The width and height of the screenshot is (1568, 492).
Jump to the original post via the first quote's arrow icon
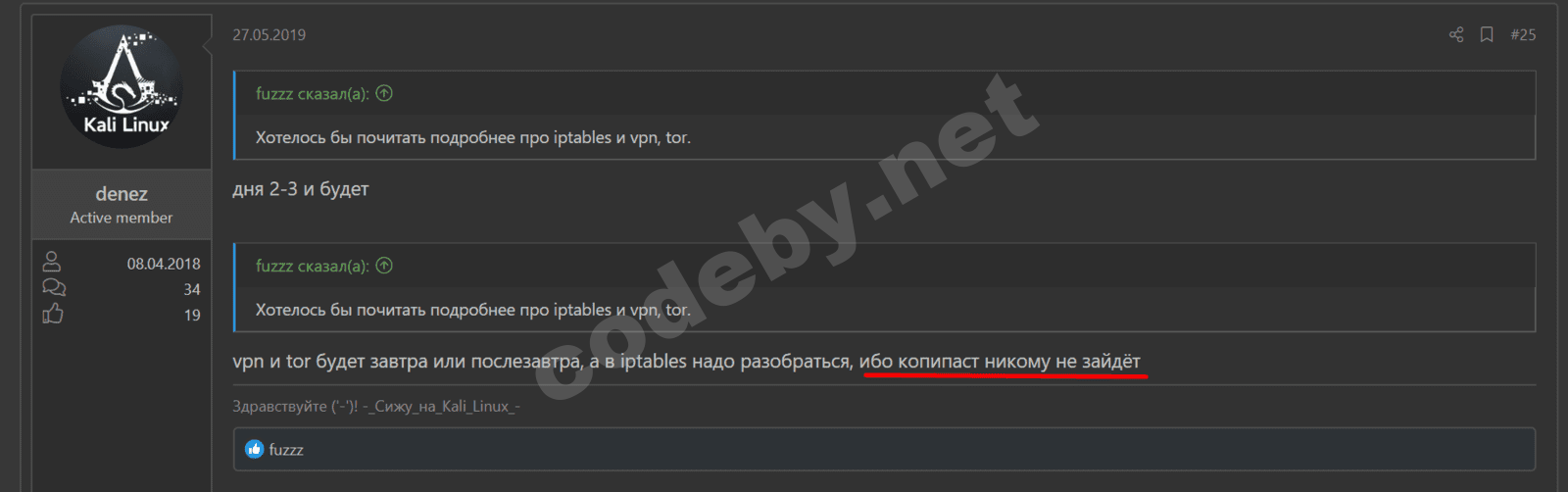click(384, 93)
